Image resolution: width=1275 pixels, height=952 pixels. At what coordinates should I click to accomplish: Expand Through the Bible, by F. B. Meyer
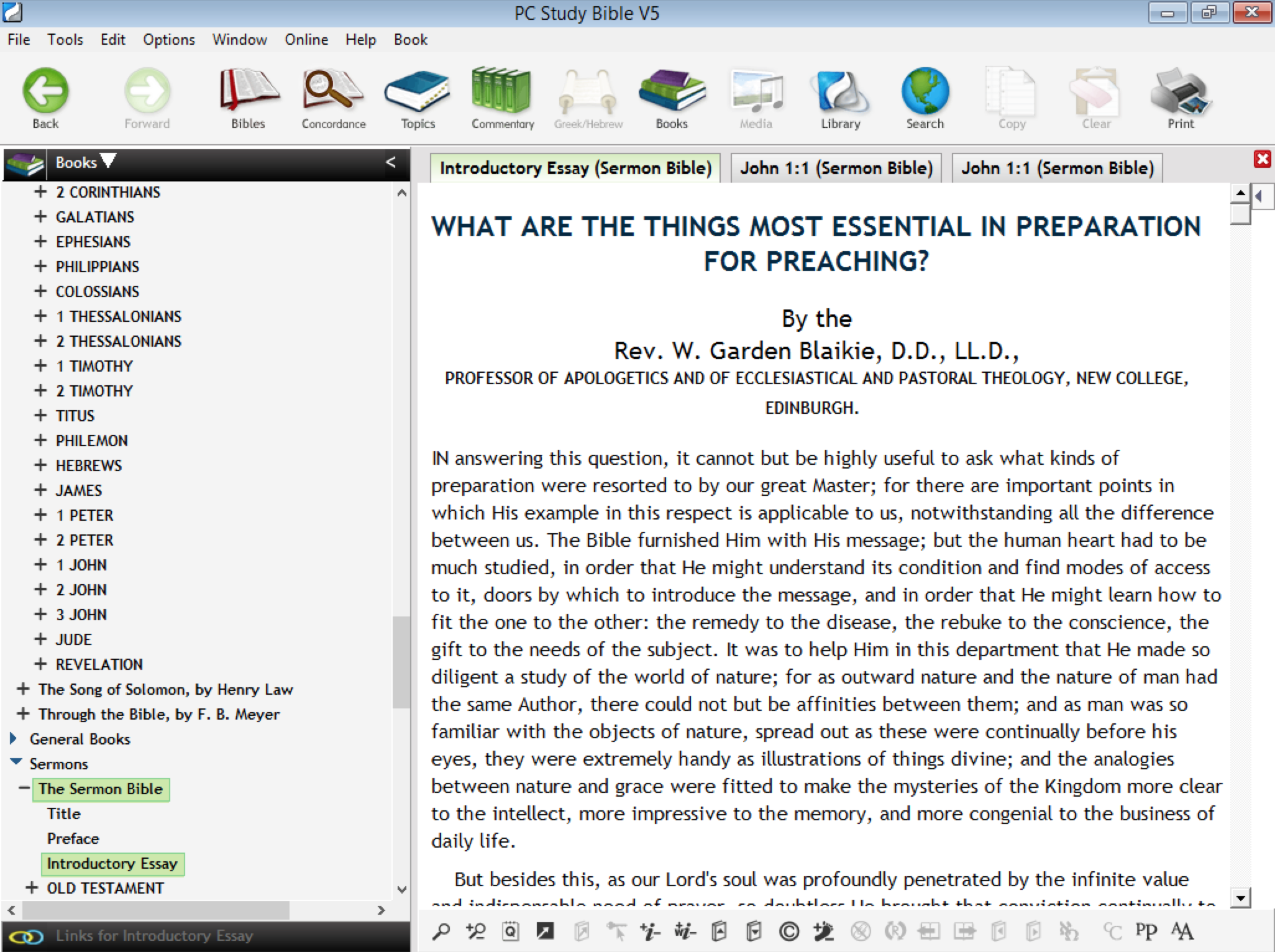(23, 714)
